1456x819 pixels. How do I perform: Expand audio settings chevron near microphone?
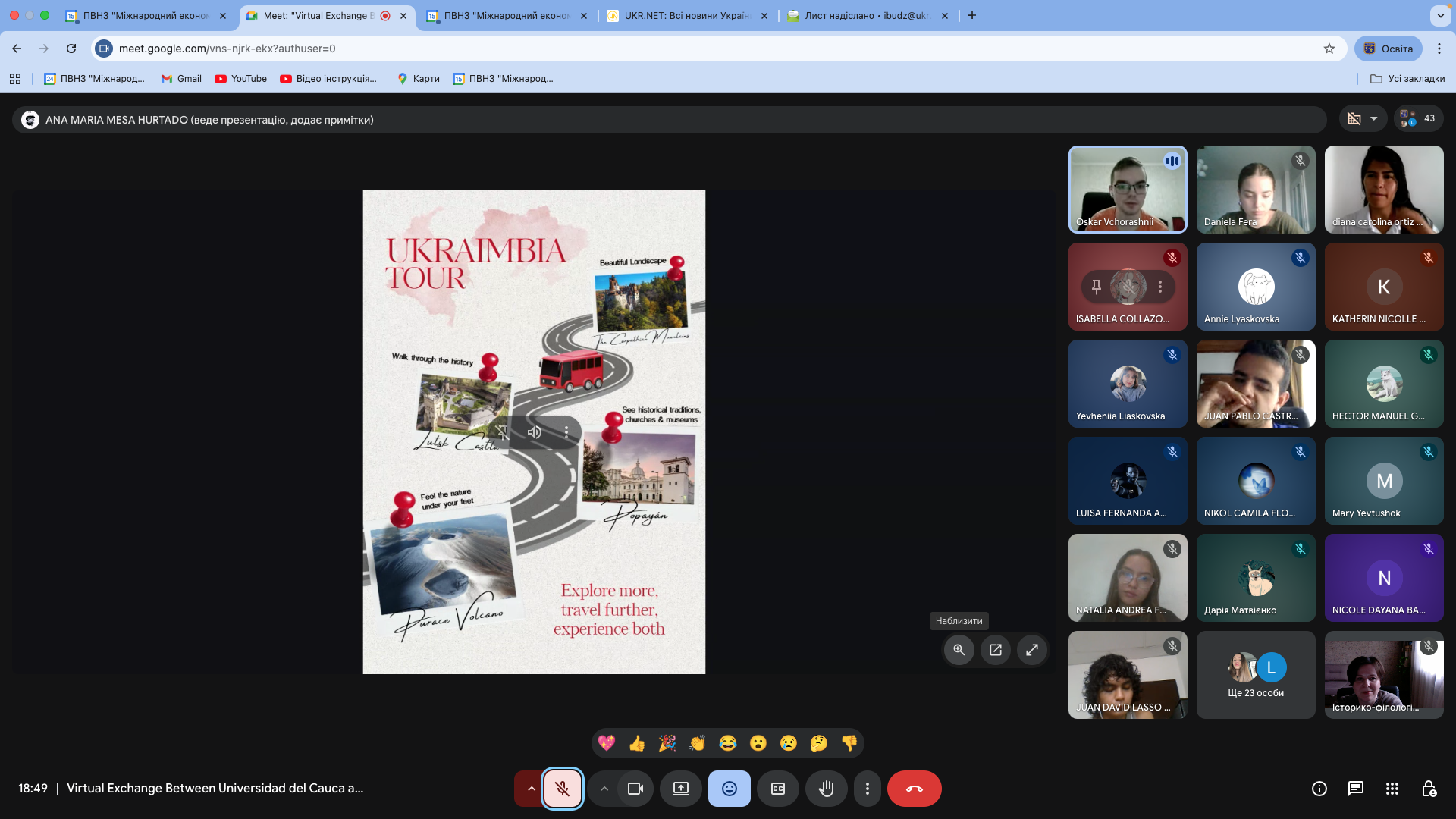[x=531, y=789]
